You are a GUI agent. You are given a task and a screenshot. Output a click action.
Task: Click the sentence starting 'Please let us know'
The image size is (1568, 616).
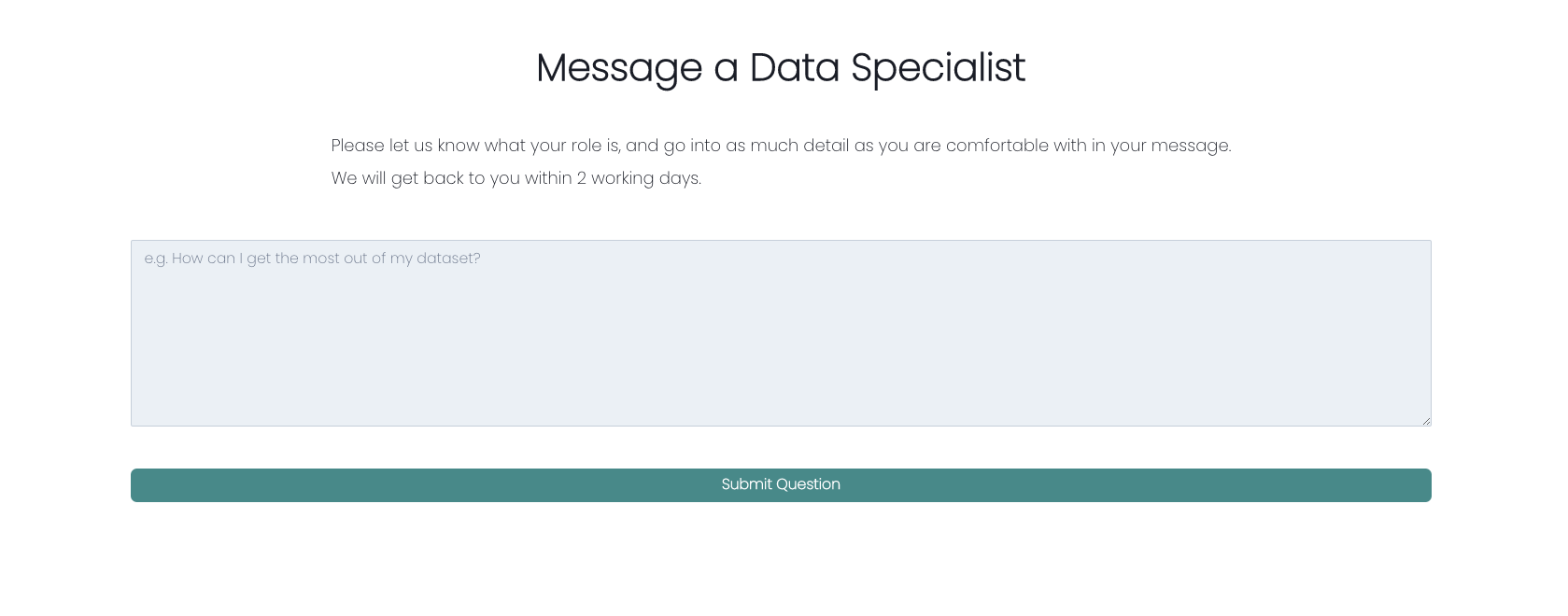pos(781,146)
